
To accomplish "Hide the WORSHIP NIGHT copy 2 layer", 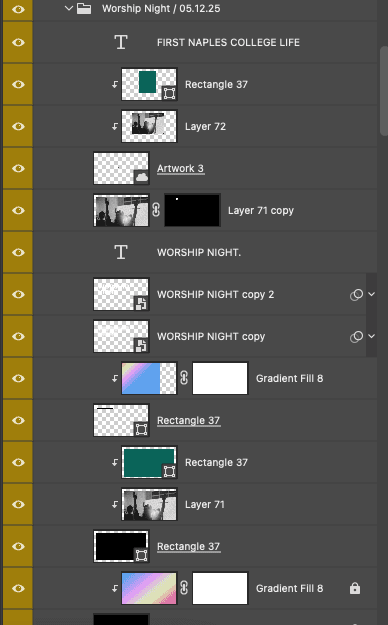I will pos(18,294).
